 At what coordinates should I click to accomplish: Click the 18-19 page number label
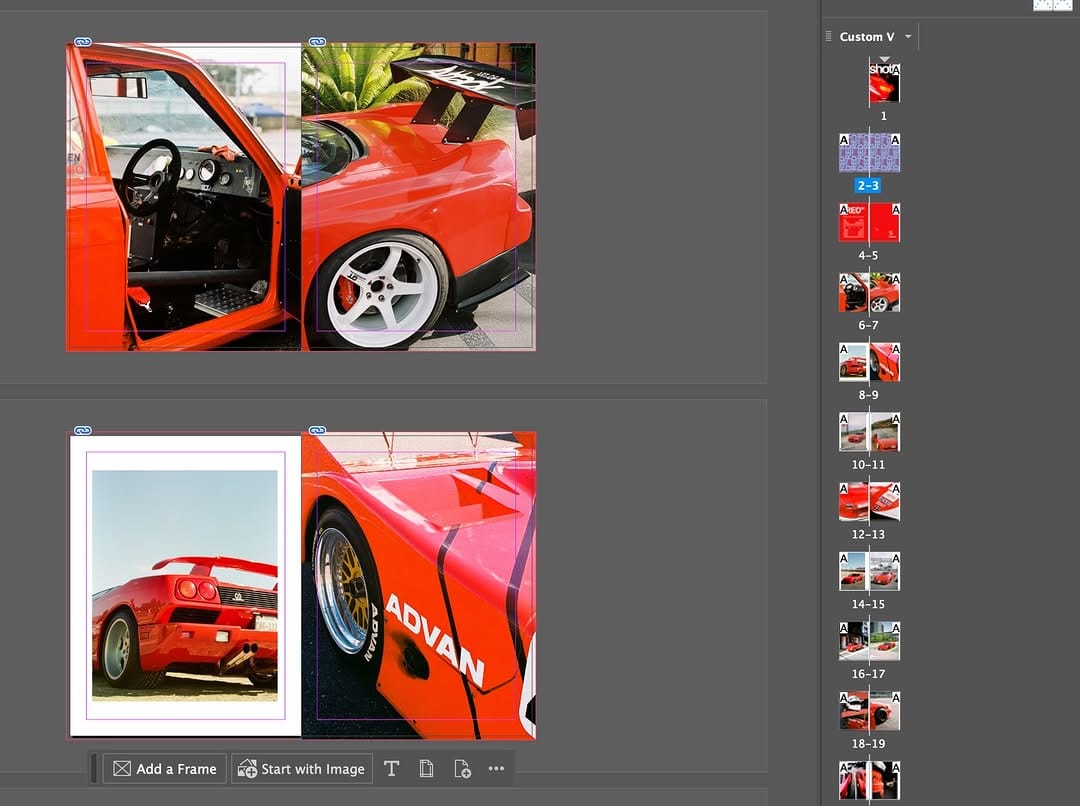pos(868,743)
